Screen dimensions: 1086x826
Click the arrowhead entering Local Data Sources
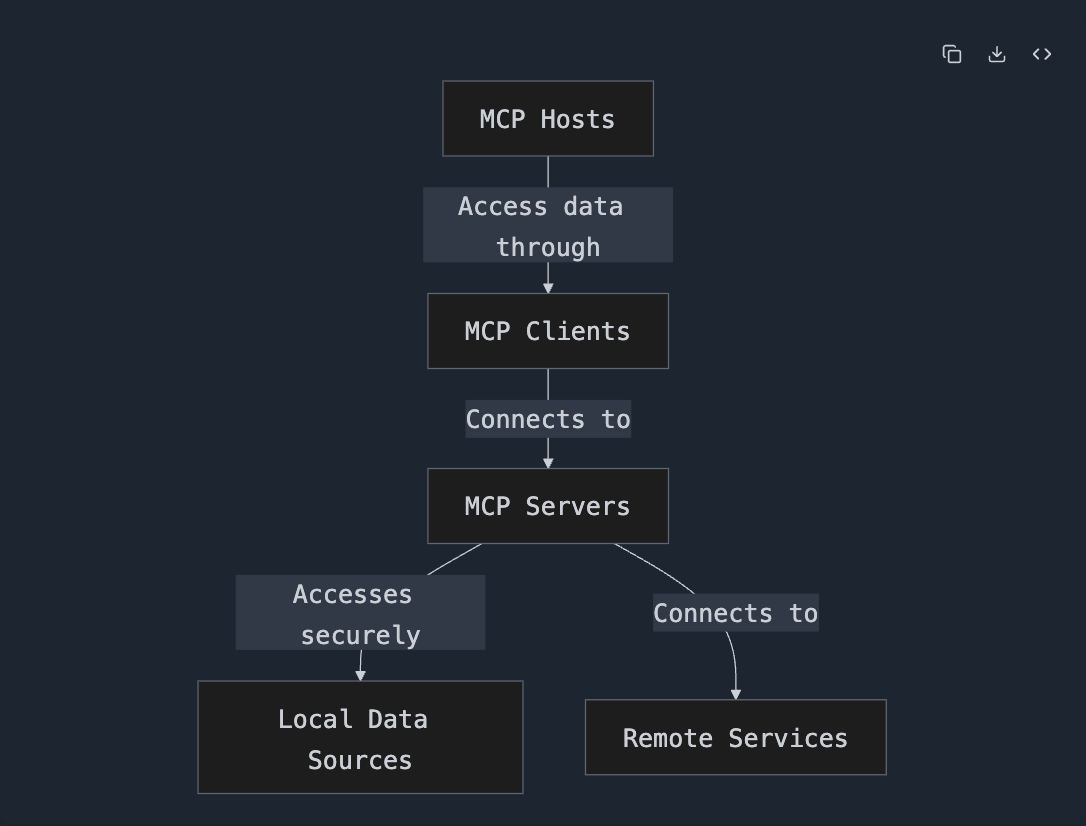click(x=360, y=675)
